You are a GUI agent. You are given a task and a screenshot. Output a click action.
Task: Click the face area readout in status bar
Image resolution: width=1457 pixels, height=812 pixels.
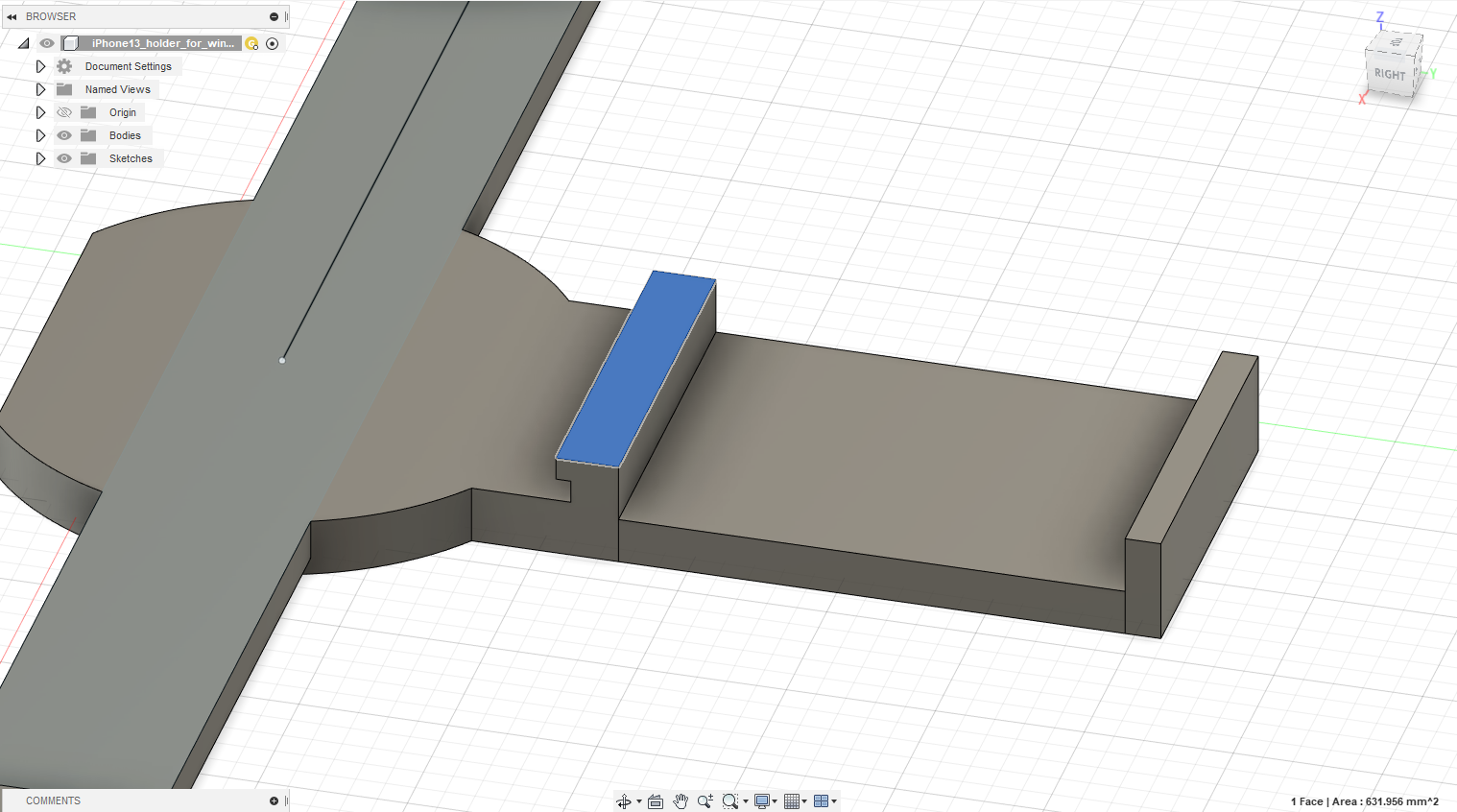1364,801
